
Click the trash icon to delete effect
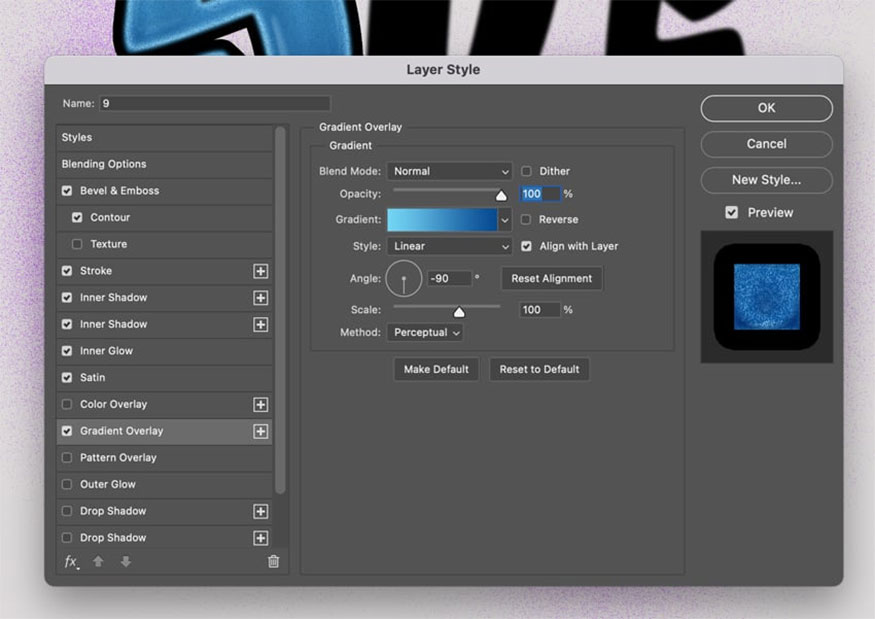pos(273,562)
